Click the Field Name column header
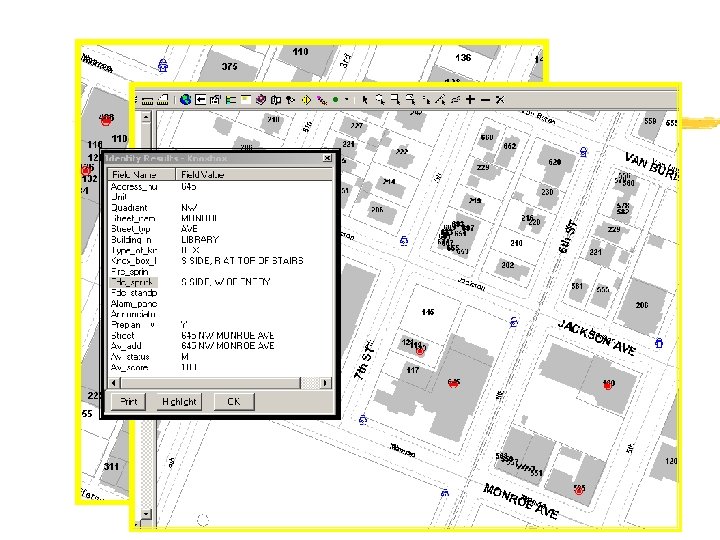 coord(141,174)
